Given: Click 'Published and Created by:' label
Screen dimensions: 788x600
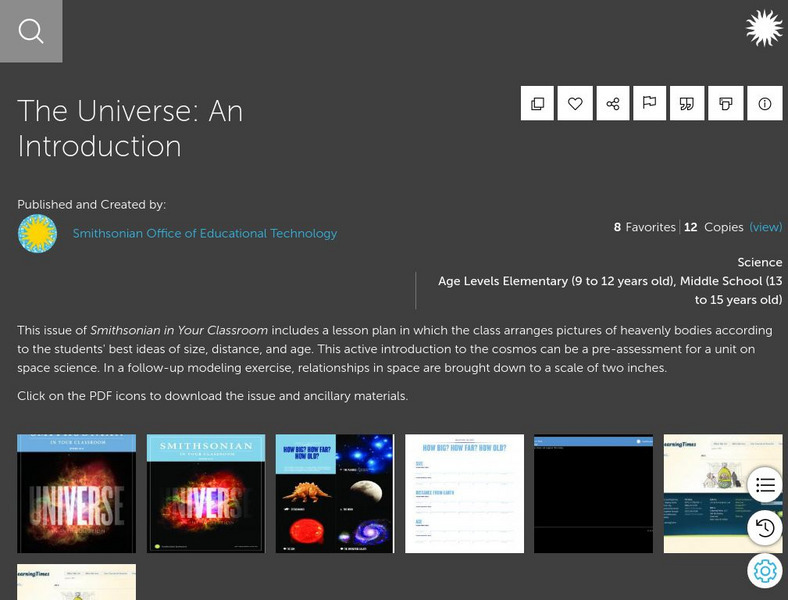Looking at the screenshot, I should [91, 205].
